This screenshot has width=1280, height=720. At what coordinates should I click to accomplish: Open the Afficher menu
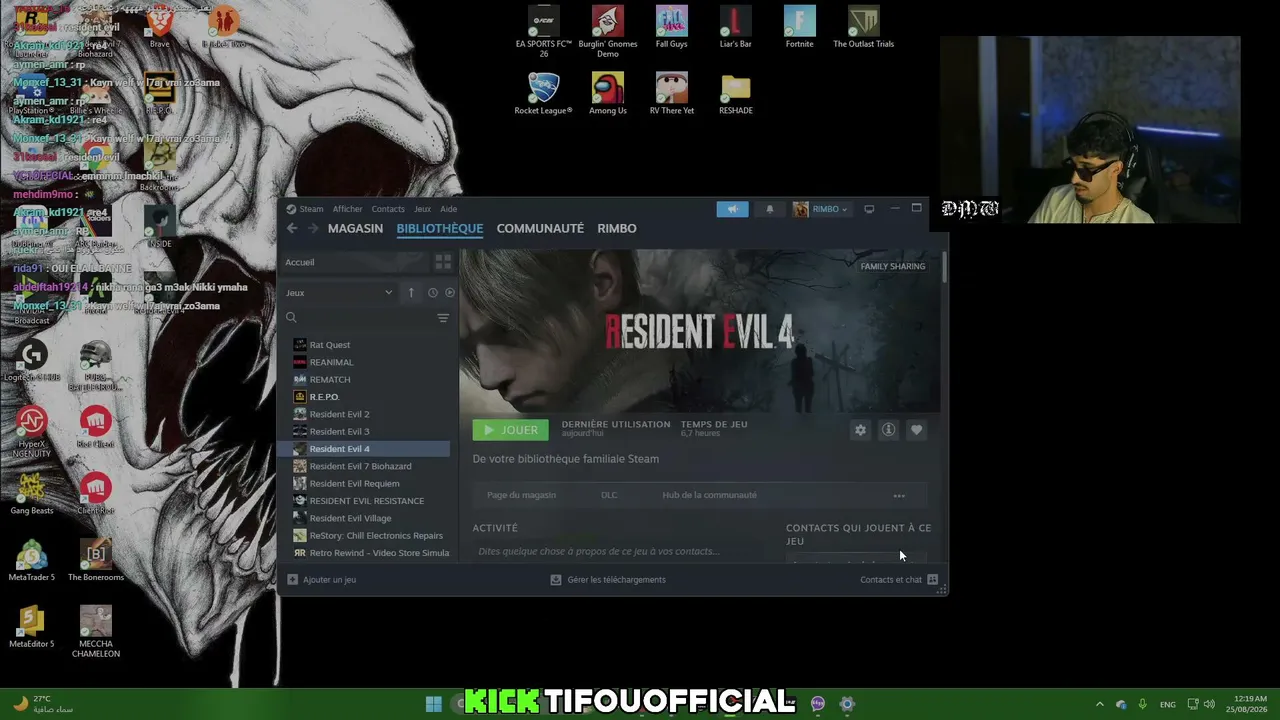coord(348,209)
